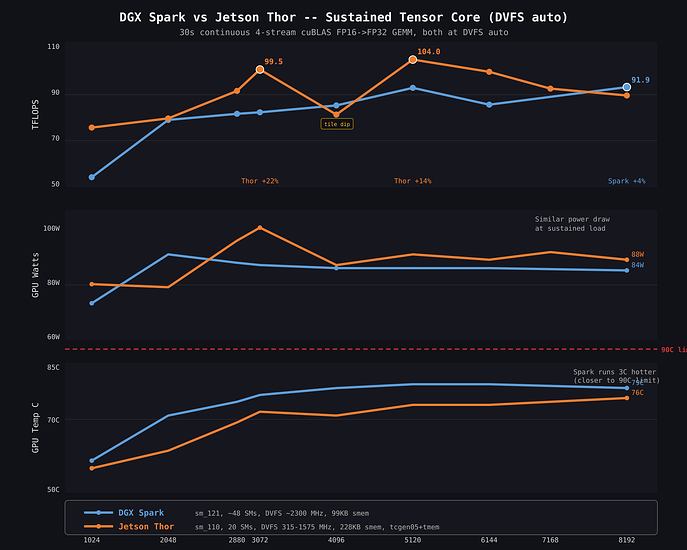Click the Thor power peak near 100W
The height and width of the screenshot is (550, 687).
(x=260, y=228)
